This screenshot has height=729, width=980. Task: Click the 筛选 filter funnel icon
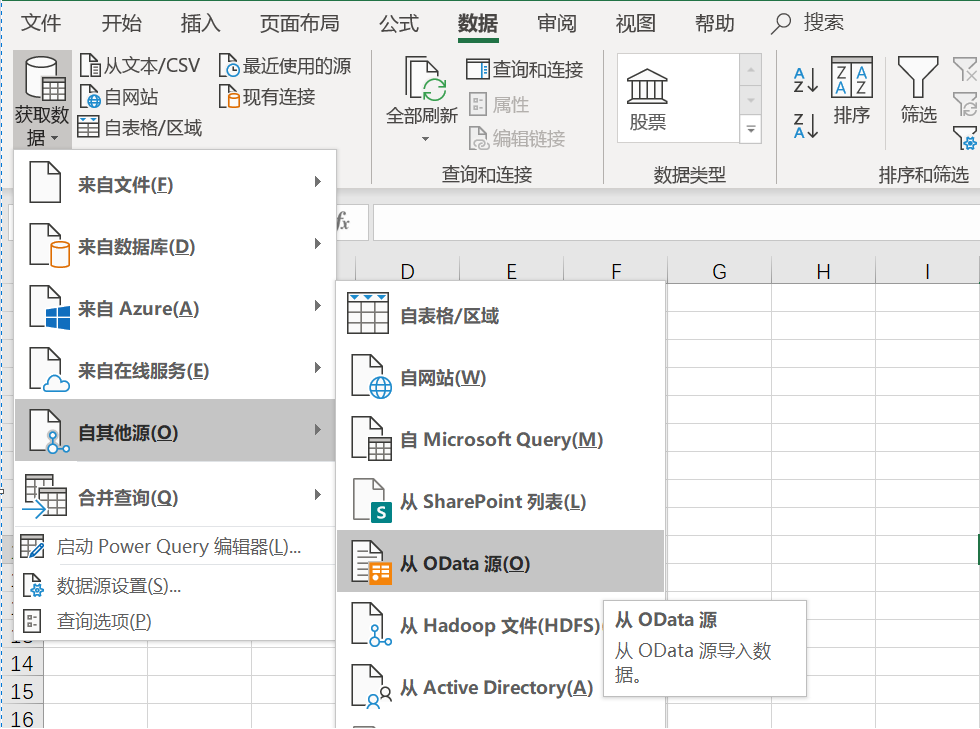pos(917,76)
